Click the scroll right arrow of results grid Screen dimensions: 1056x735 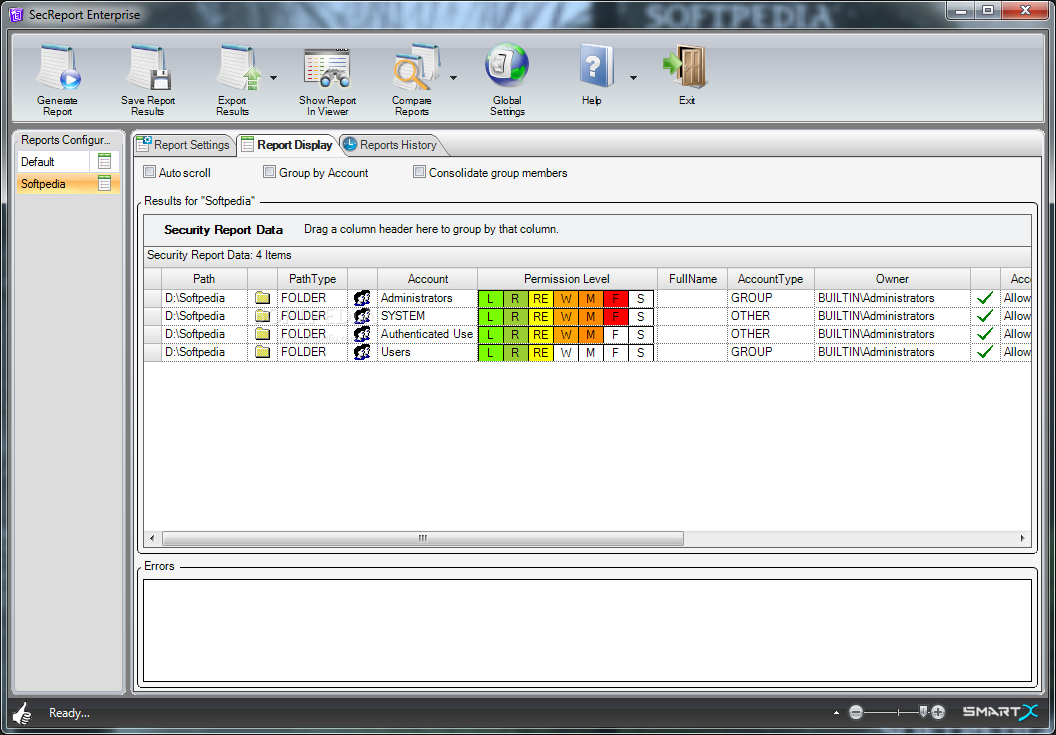[1022, 538]
